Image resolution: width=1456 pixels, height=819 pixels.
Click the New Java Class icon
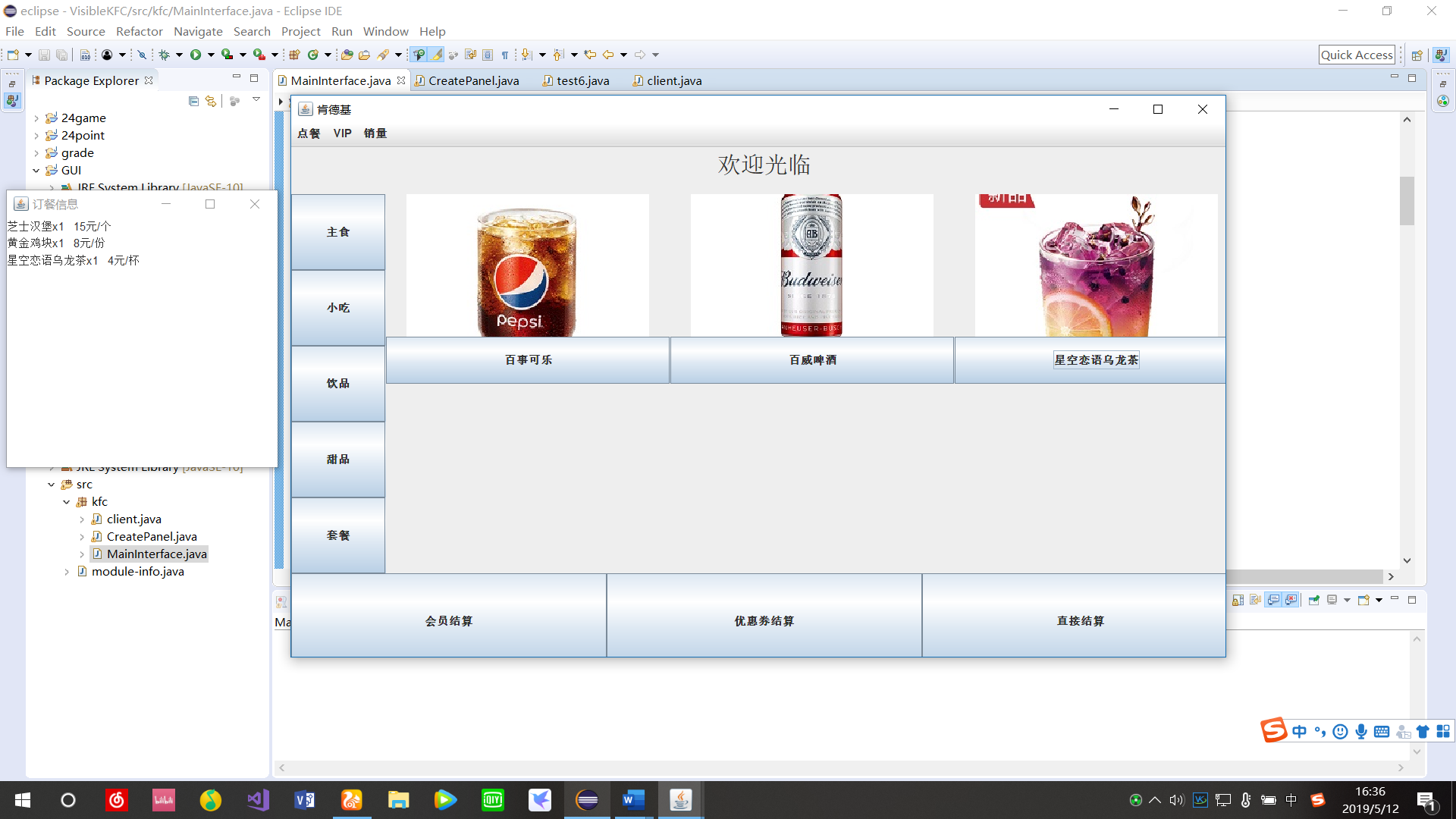point(312,55)
